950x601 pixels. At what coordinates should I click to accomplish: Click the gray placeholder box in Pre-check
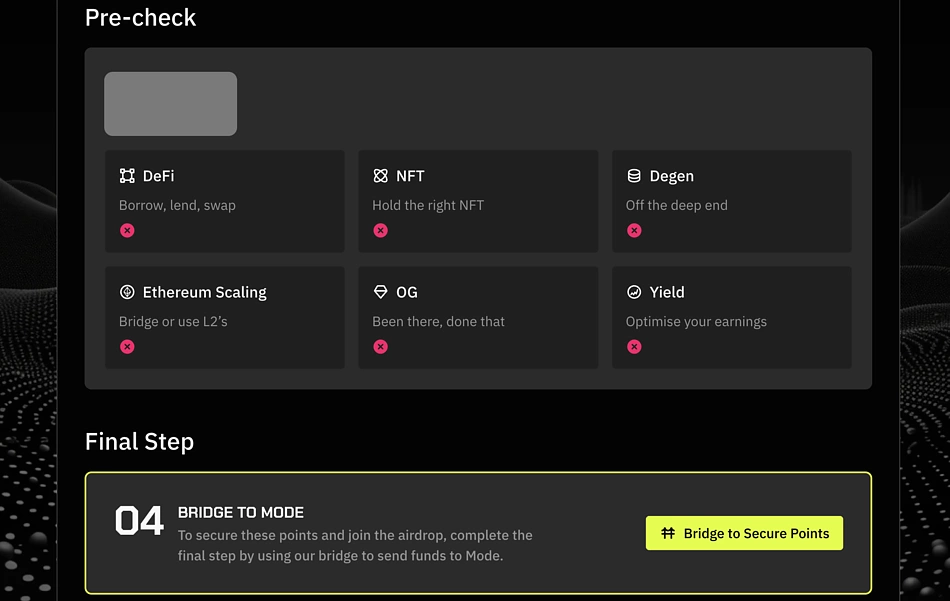[x=170, y=104]
